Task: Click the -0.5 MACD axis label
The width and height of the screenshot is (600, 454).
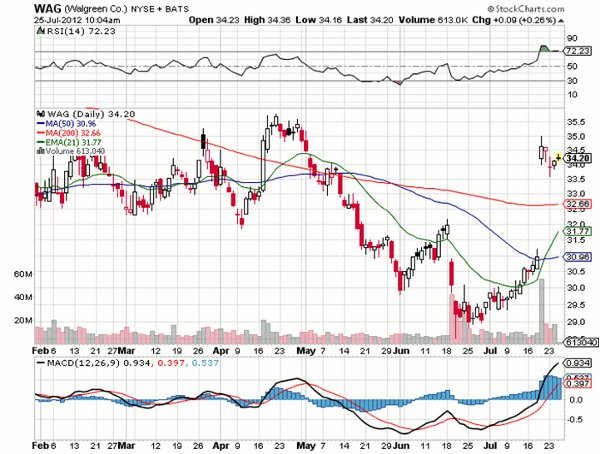Action: [x=575, y=420]
